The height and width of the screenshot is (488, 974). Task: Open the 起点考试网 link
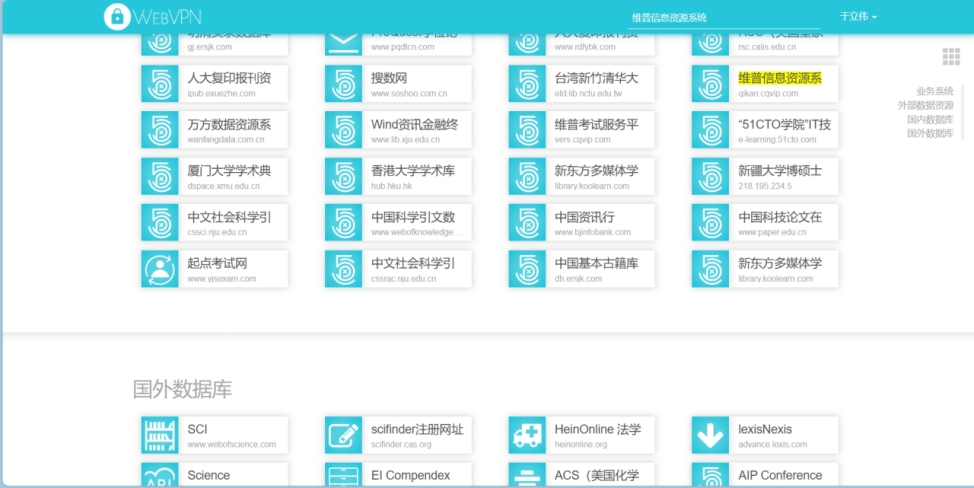(217, 263)
